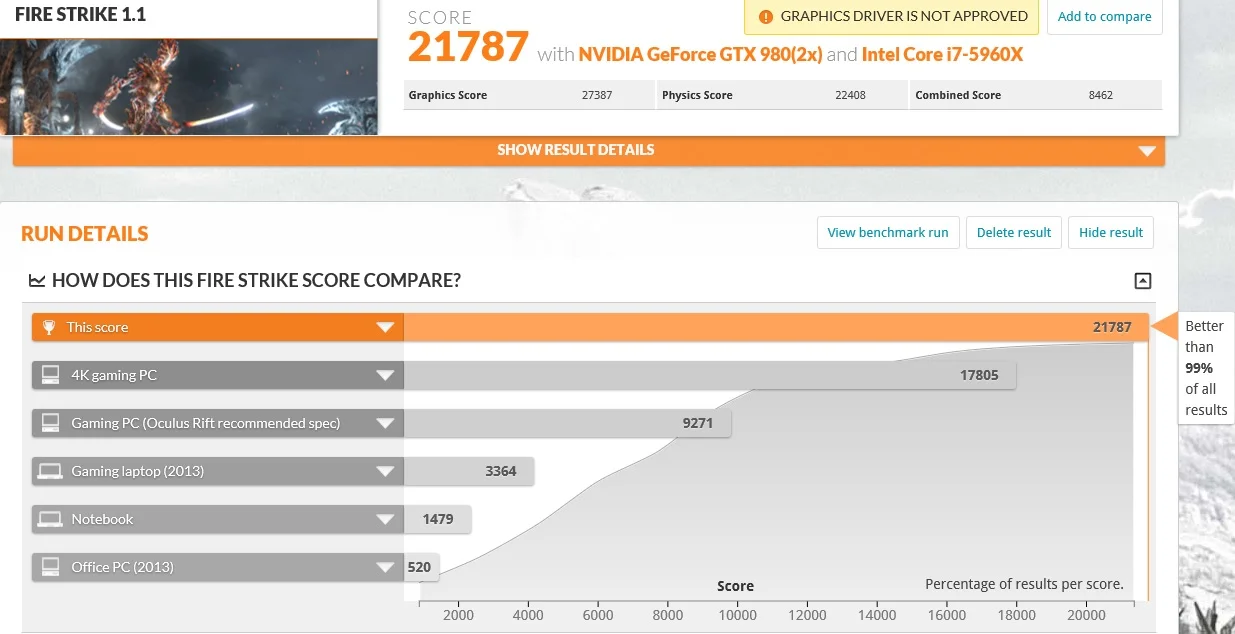Click the Add to compare button
The image size is (1235, 634).
pos(1104,17)
